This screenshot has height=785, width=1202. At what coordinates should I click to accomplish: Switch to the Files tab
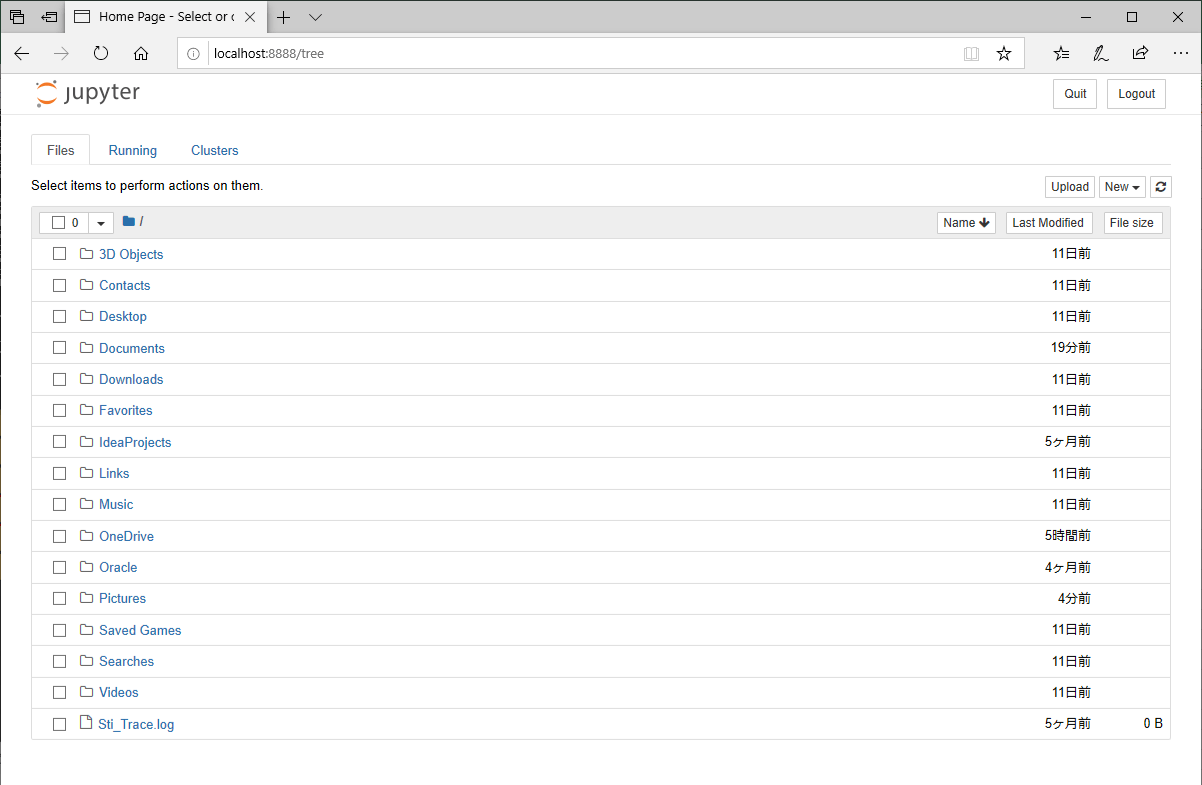pos(61,150)
